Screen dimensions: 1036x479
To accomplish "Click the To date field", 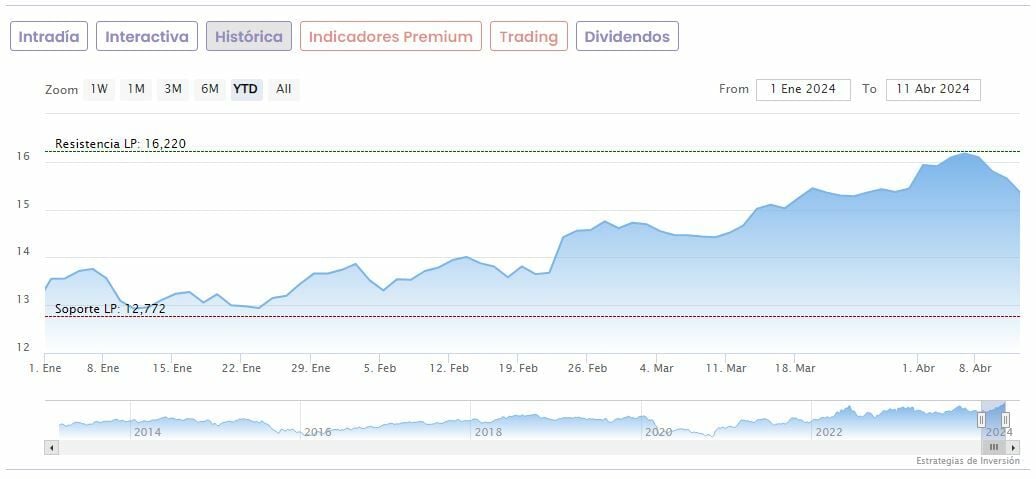I will pos(932,89).
